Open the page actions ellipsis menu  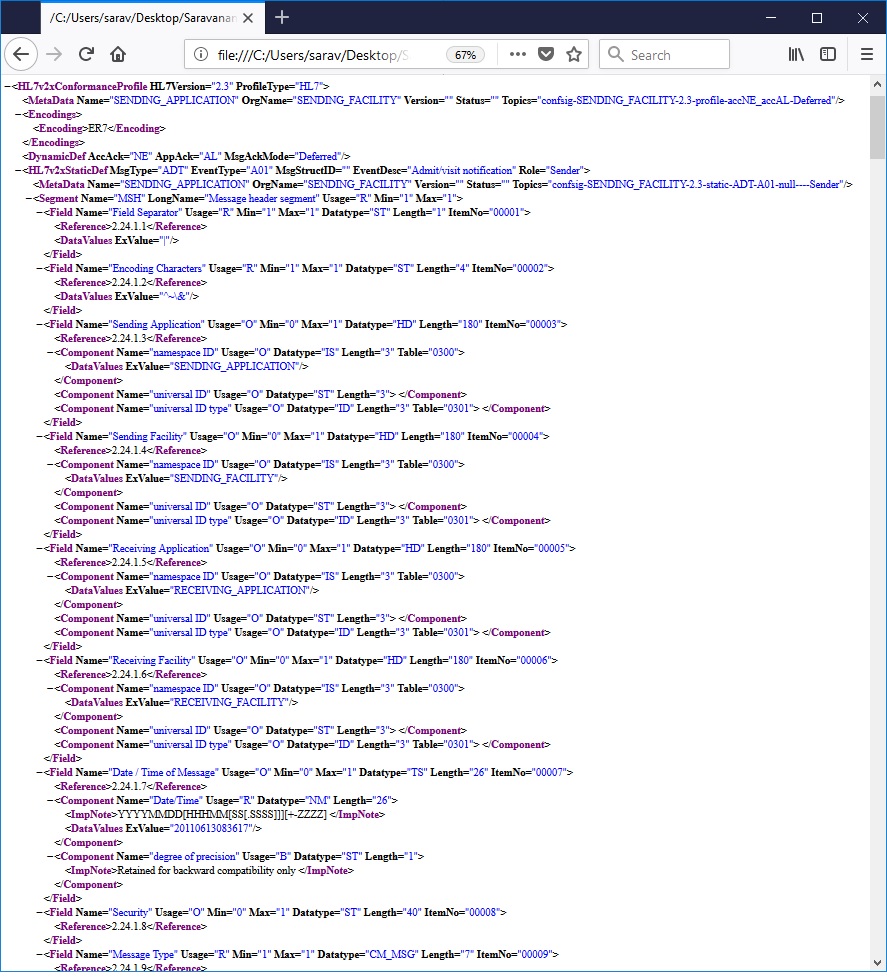point(517,54)
